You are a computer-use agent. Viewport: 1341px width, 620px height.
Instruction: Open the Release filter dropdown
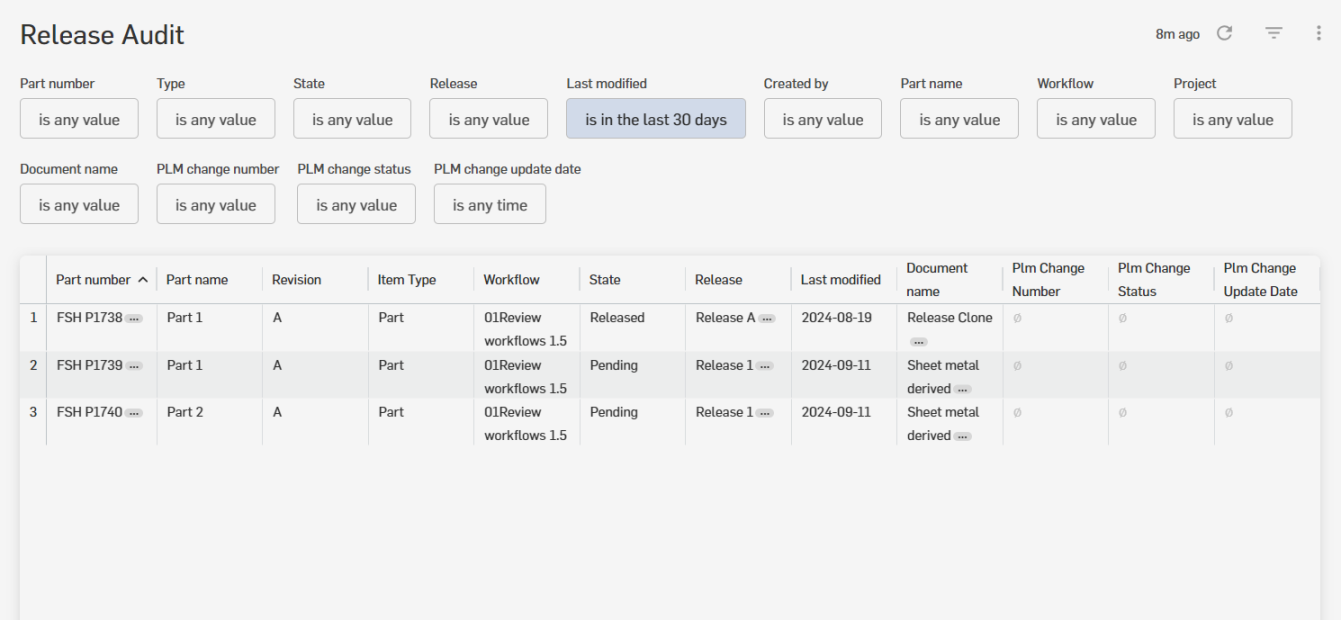pyautogui.click(x=488, y=118)
